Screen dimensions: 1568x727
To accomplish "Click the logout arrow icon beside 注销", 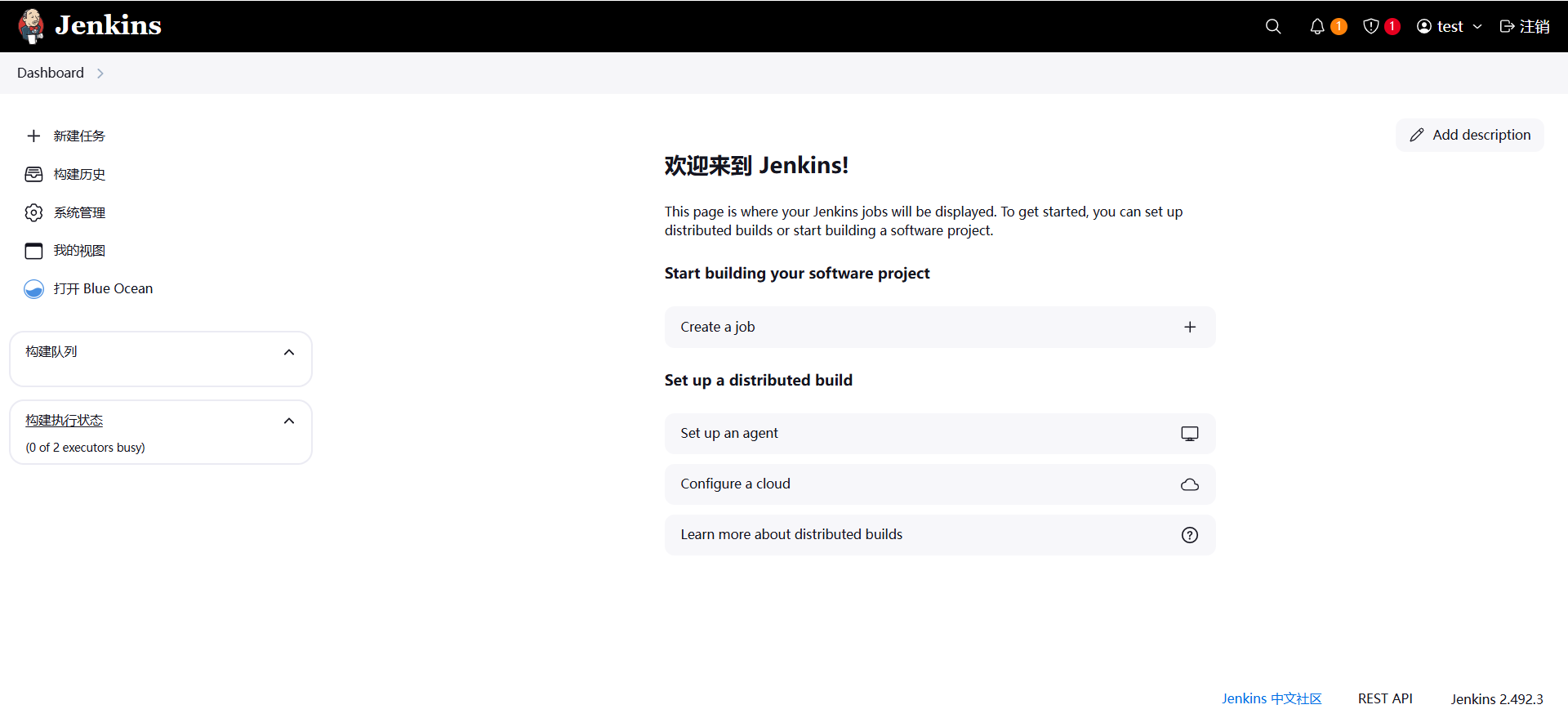I will pos(1508,26).
